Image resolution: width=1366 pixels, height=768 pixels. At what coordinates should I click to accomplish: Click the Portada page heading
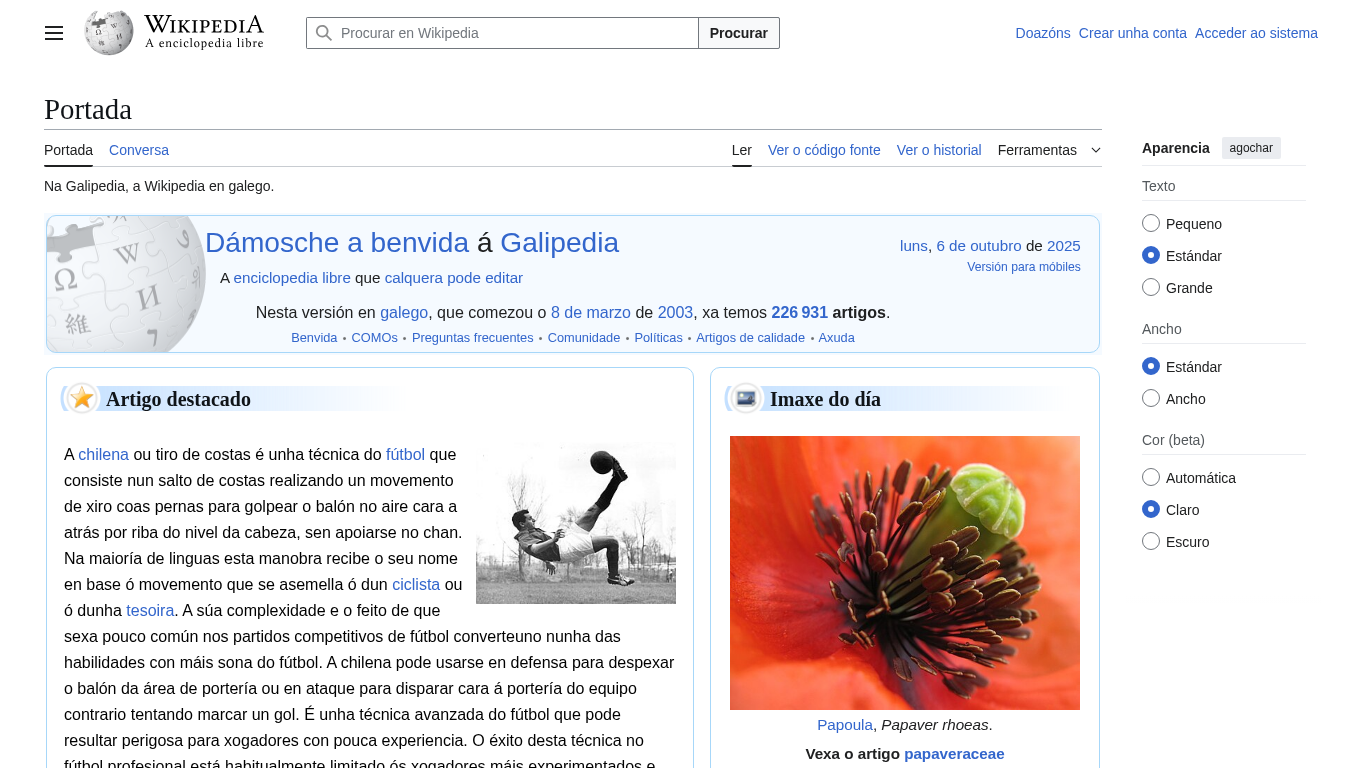point(88,109)
